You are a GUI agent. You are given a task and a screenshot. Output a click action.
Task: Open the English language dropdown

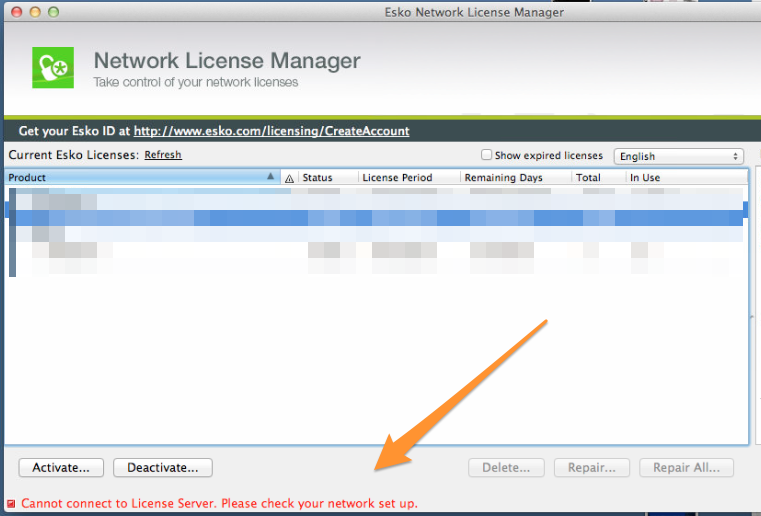[679, 156]
